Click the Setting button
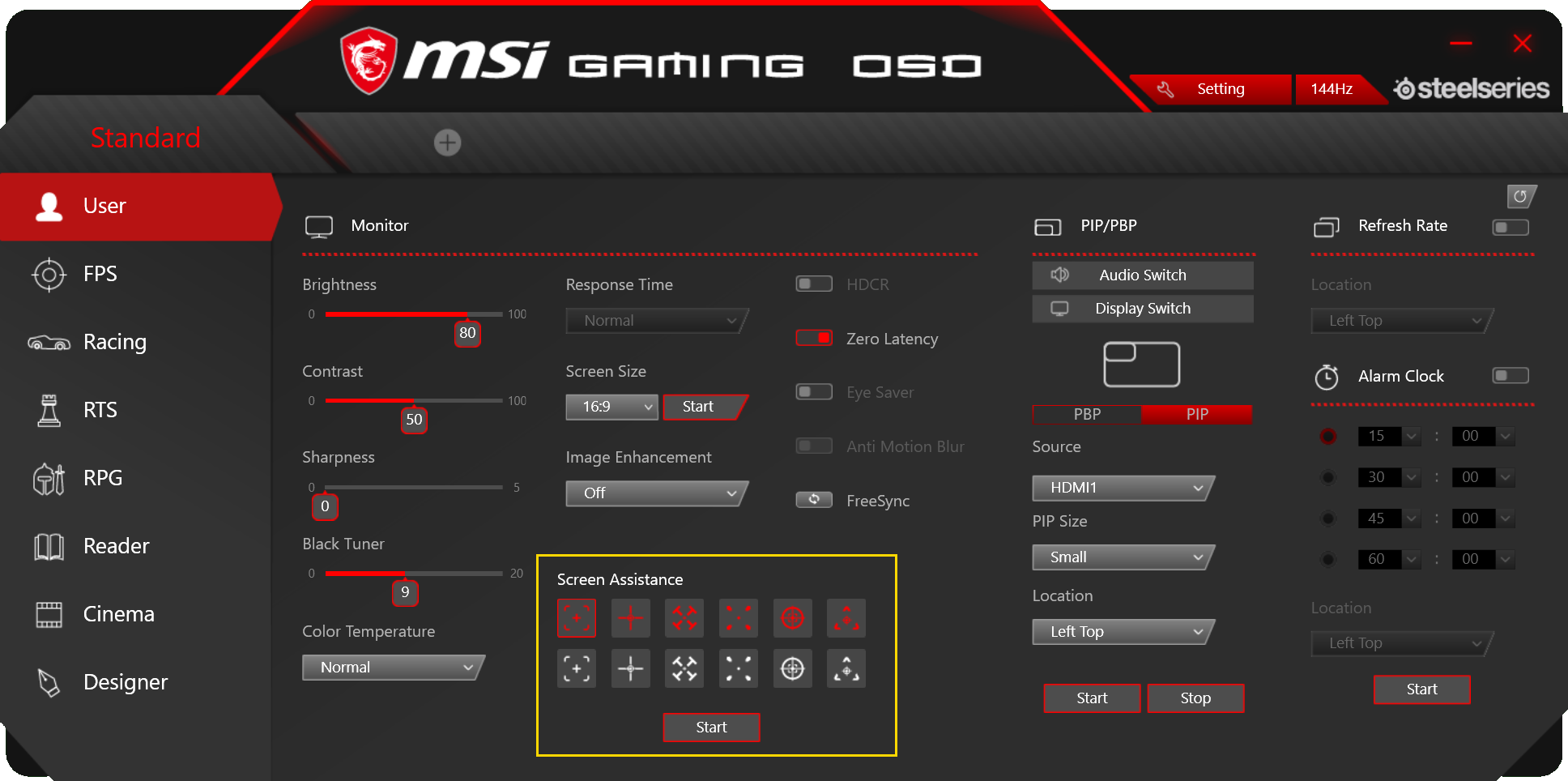The height and width of the screenshot is (781, 1568). [1210, 89]
